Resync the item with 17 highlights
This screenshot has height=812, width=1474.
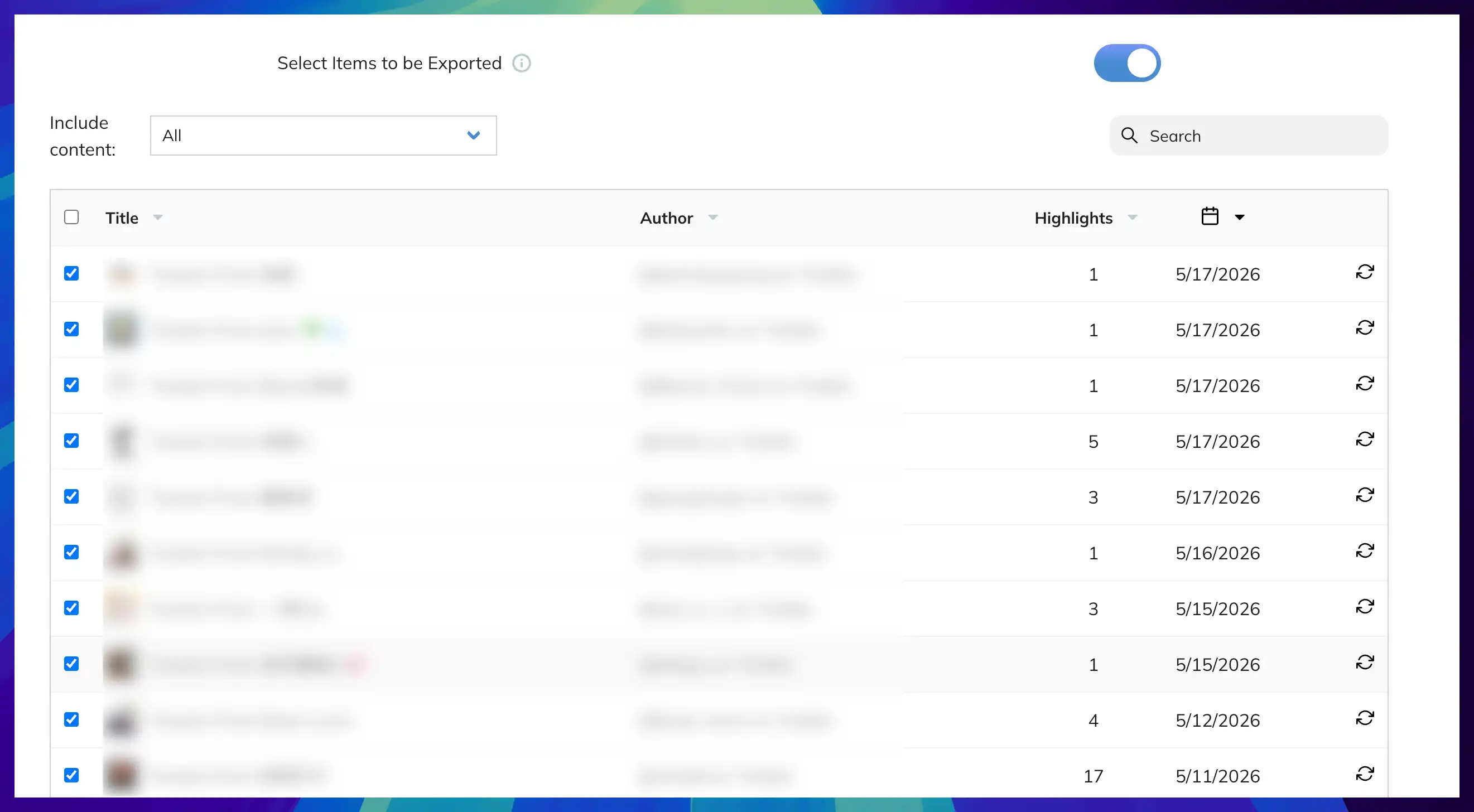[x=1365, y=774]
